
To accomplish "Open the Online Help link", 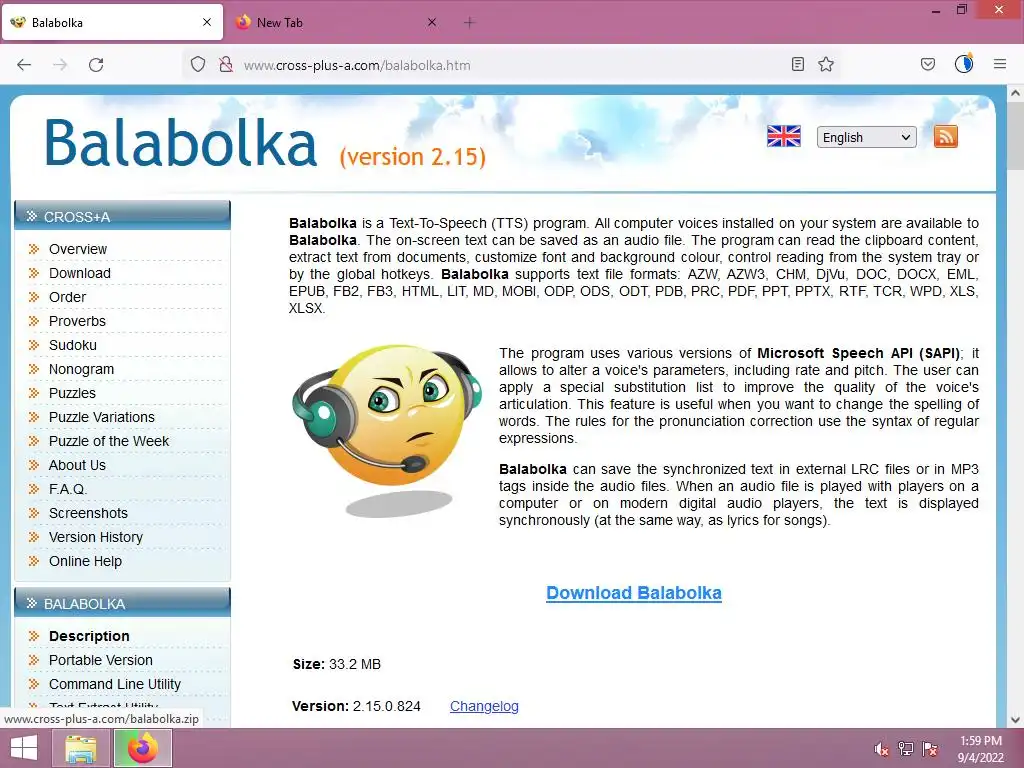I will pos(85,561).
